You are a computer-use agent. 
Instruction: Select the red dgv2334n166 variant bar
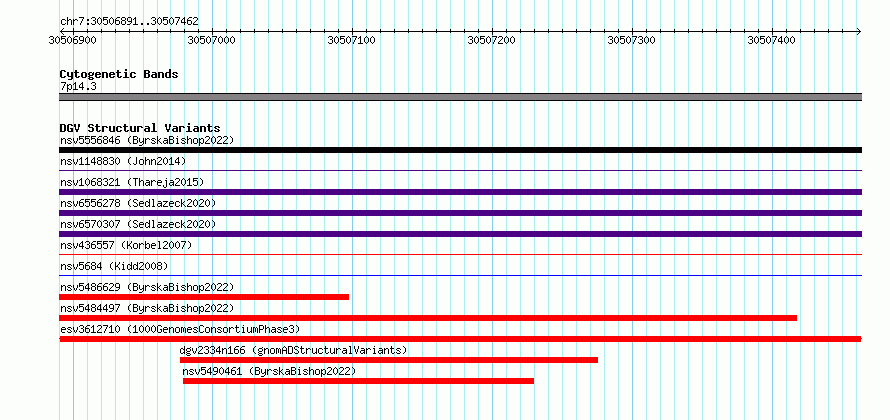click(389, 360)
